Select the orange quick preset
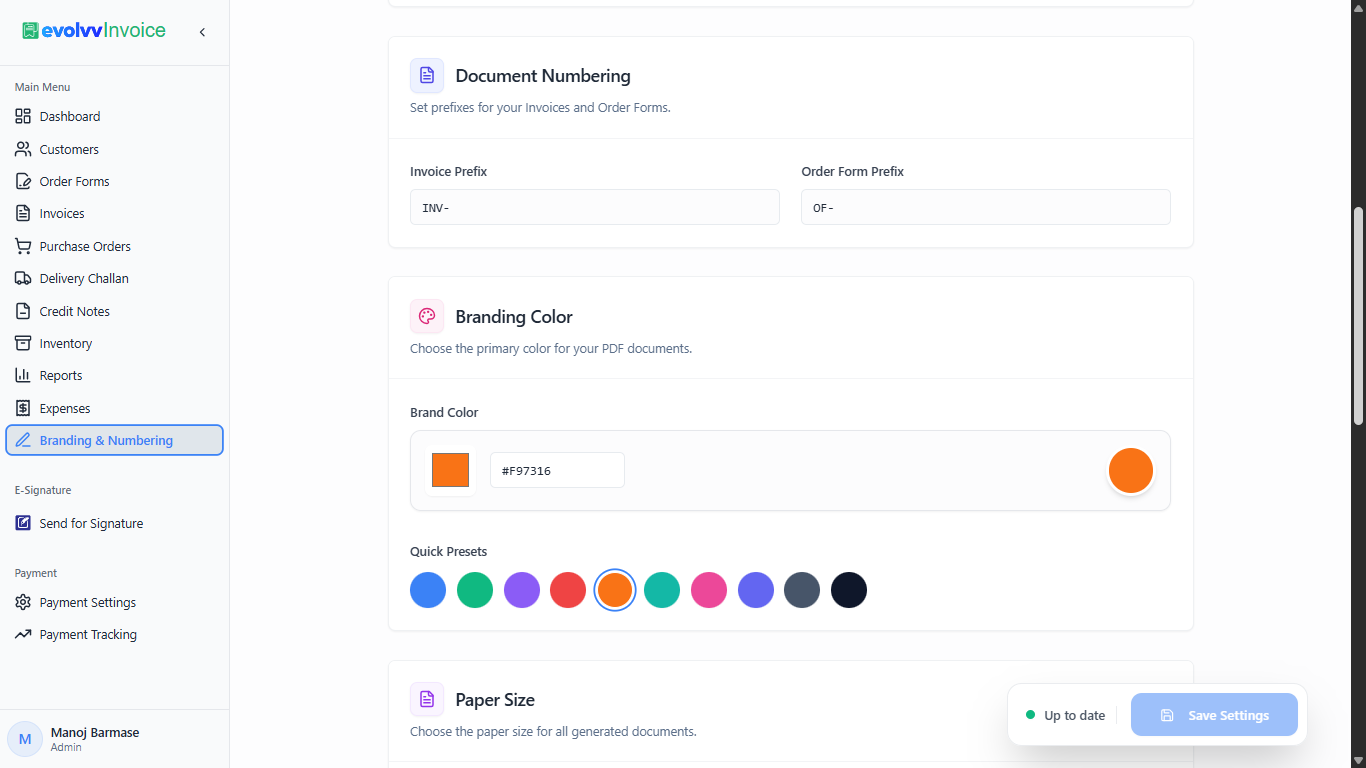 (615, 590)
